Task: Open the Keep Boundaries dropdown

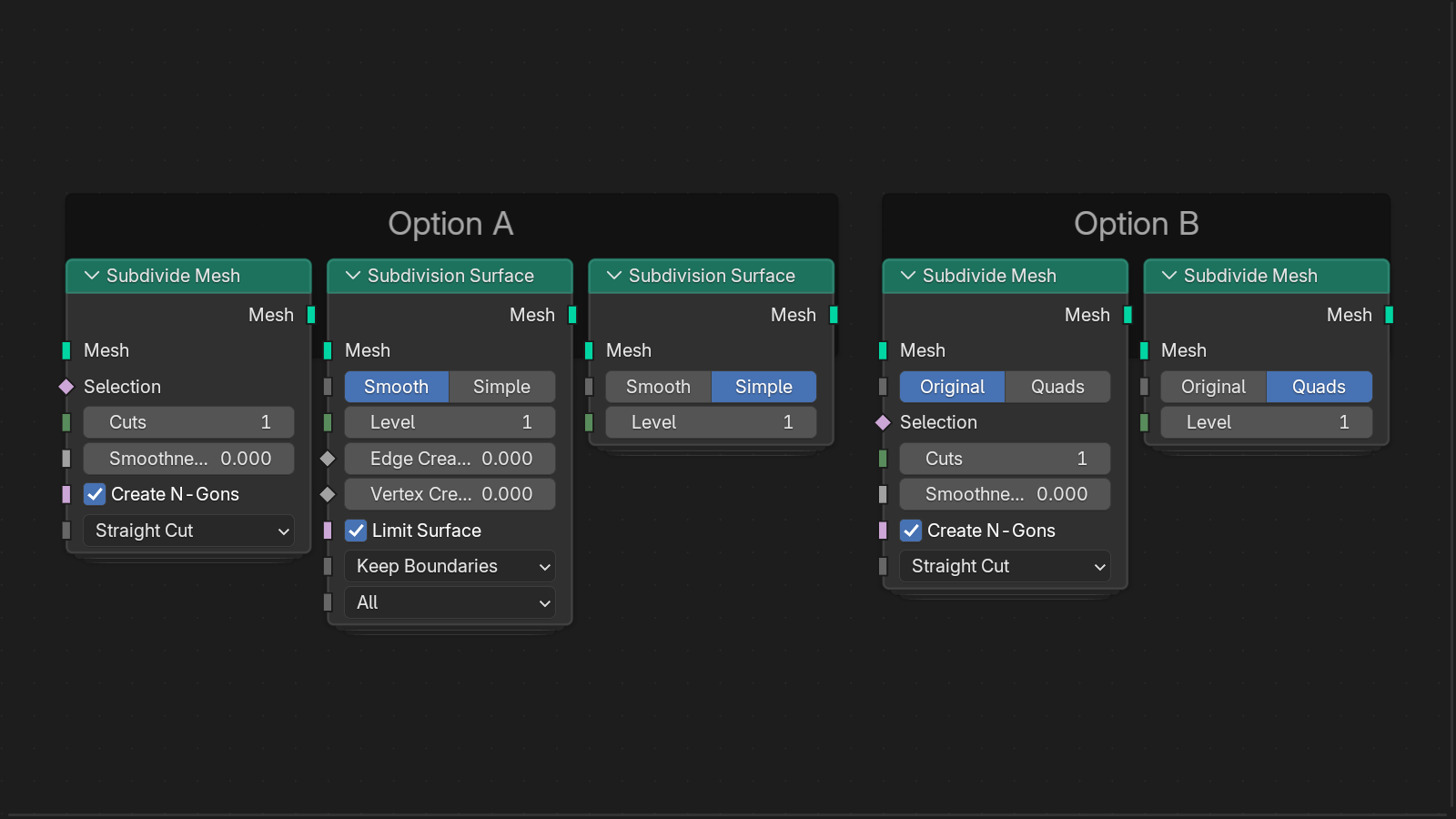Action: click(x=450, y=566)
